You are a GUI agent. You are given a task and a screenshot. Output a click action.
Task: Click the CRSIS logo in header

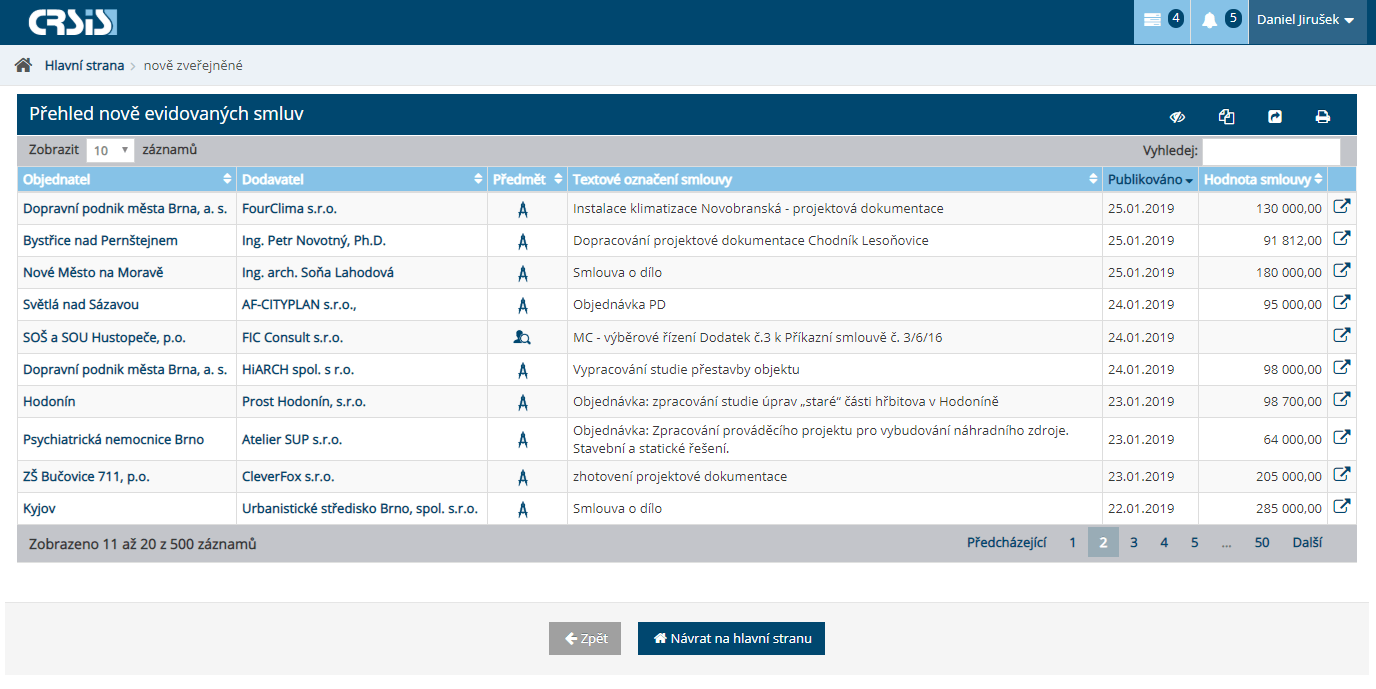pos(73,22)
